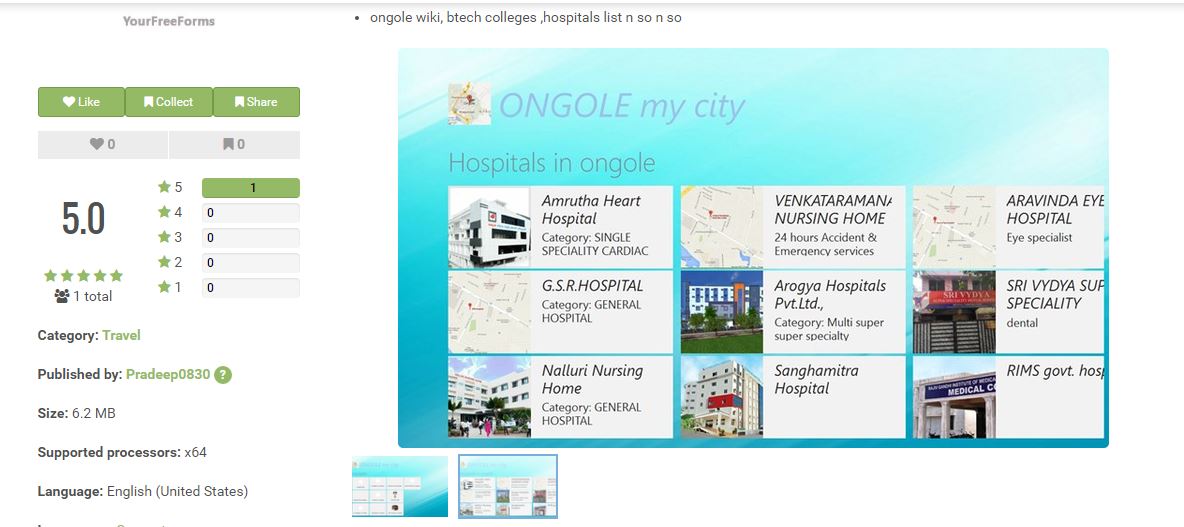Click the G.S.R. Hospital map image
Screen dimensions: 1184x527
coord(488,312)
